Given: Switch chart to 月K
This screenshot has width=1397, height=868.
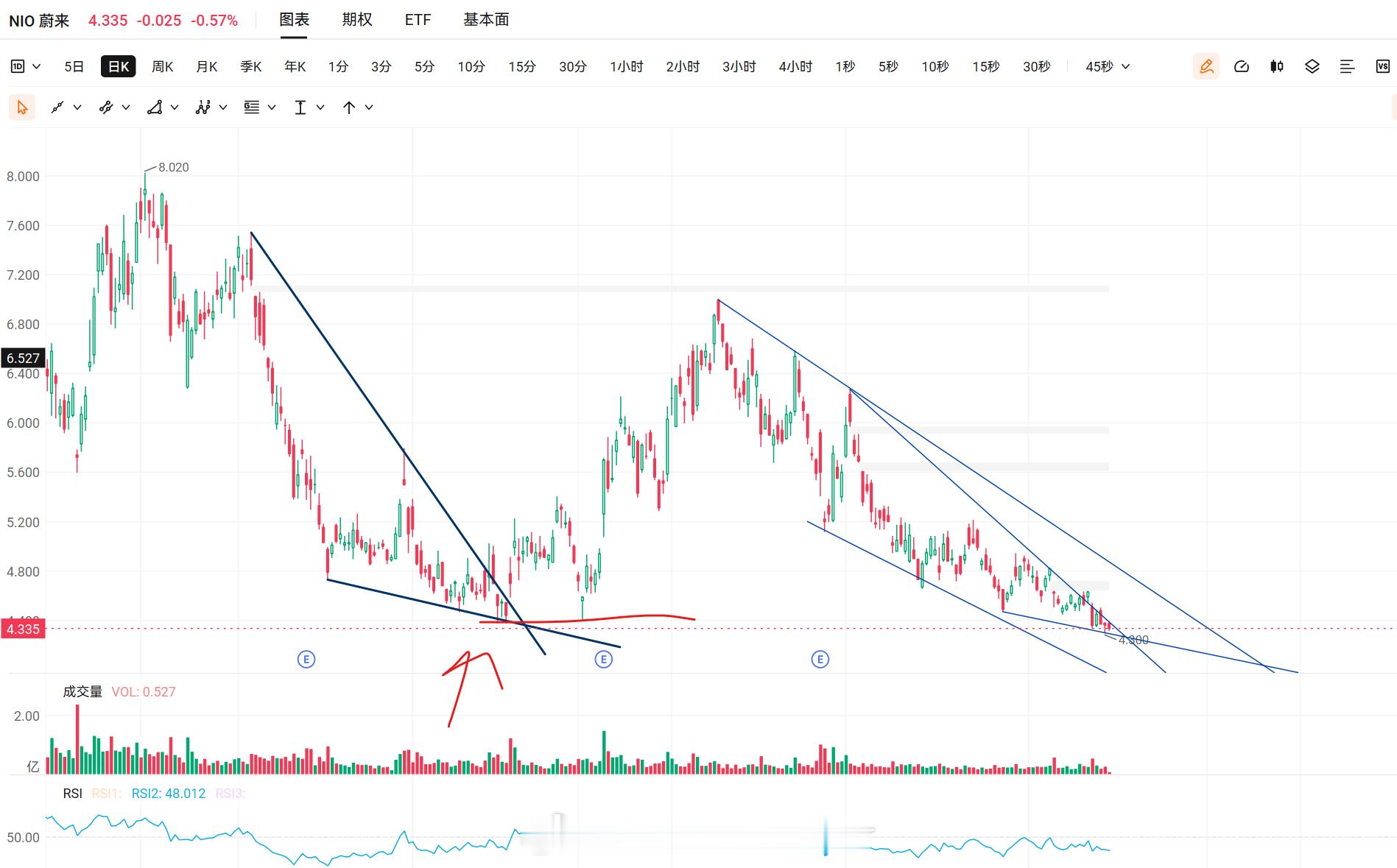Looking at the screenshot, I should (206, 66).
